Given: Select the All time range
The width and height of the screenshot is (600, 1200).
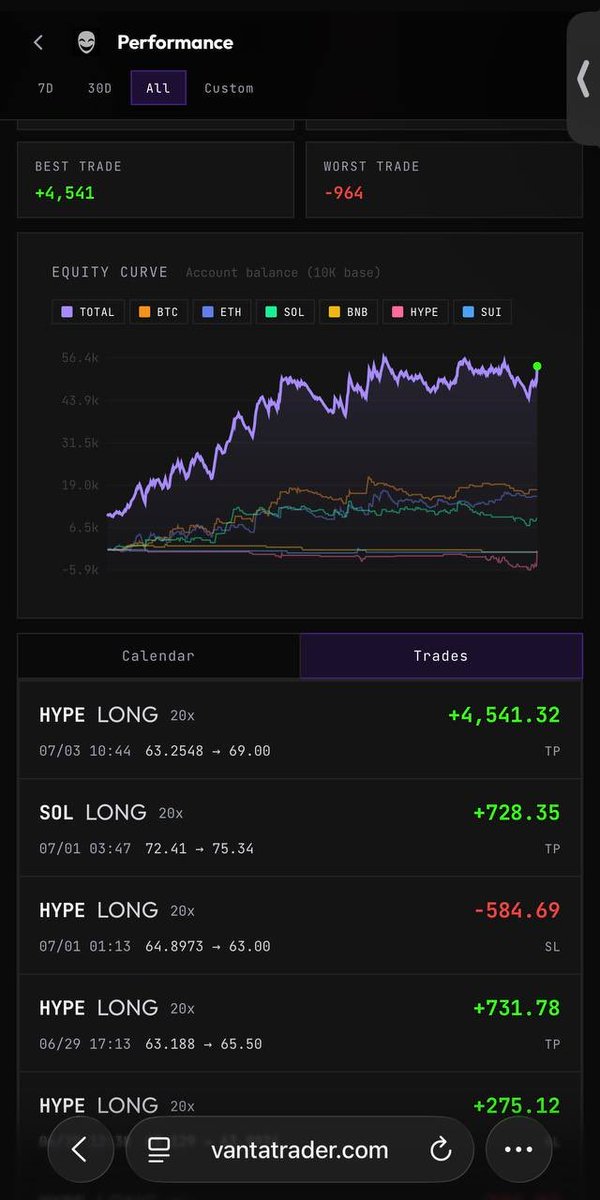Looking at the screenshot, I should 158,88.
